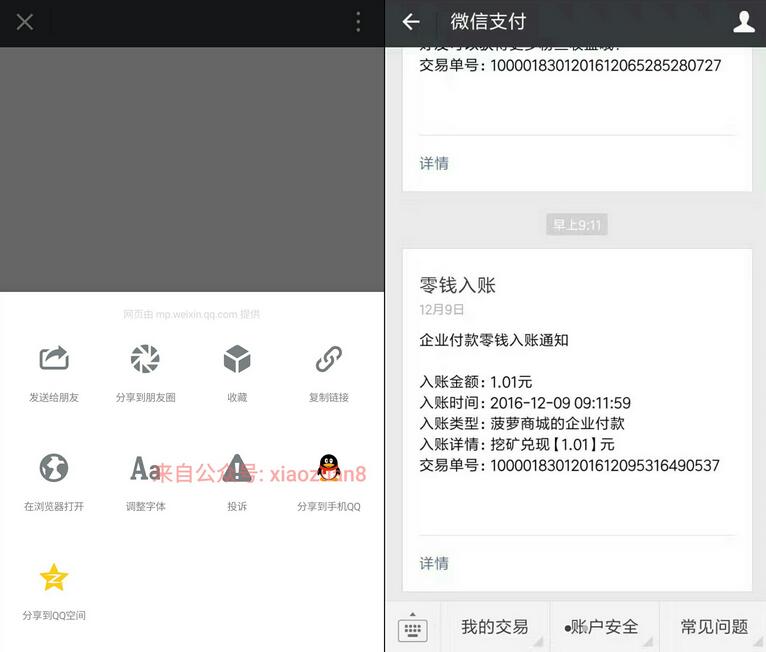The height and width of the screenshot is (652, 766).
Task: Open the 账户安全 bottom menu
Action: 605,627
